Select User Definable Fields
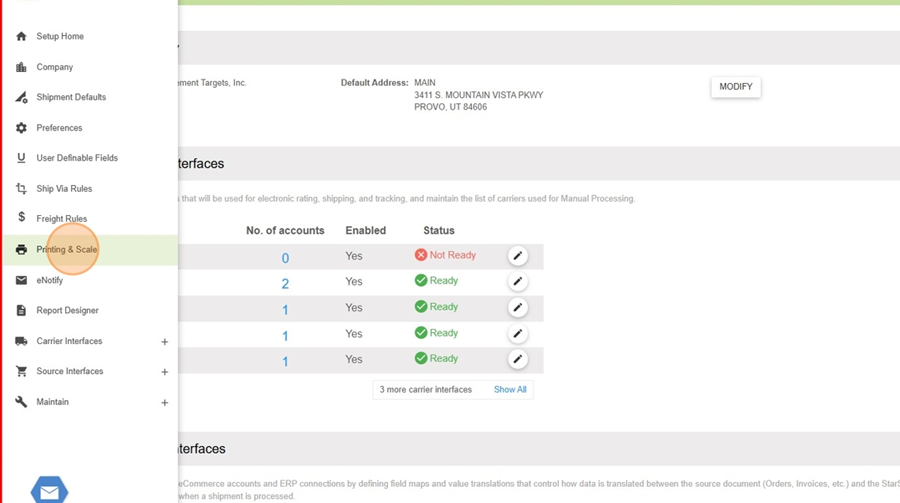This screenshot has height=503, width=900. click(x=77, y=158)
